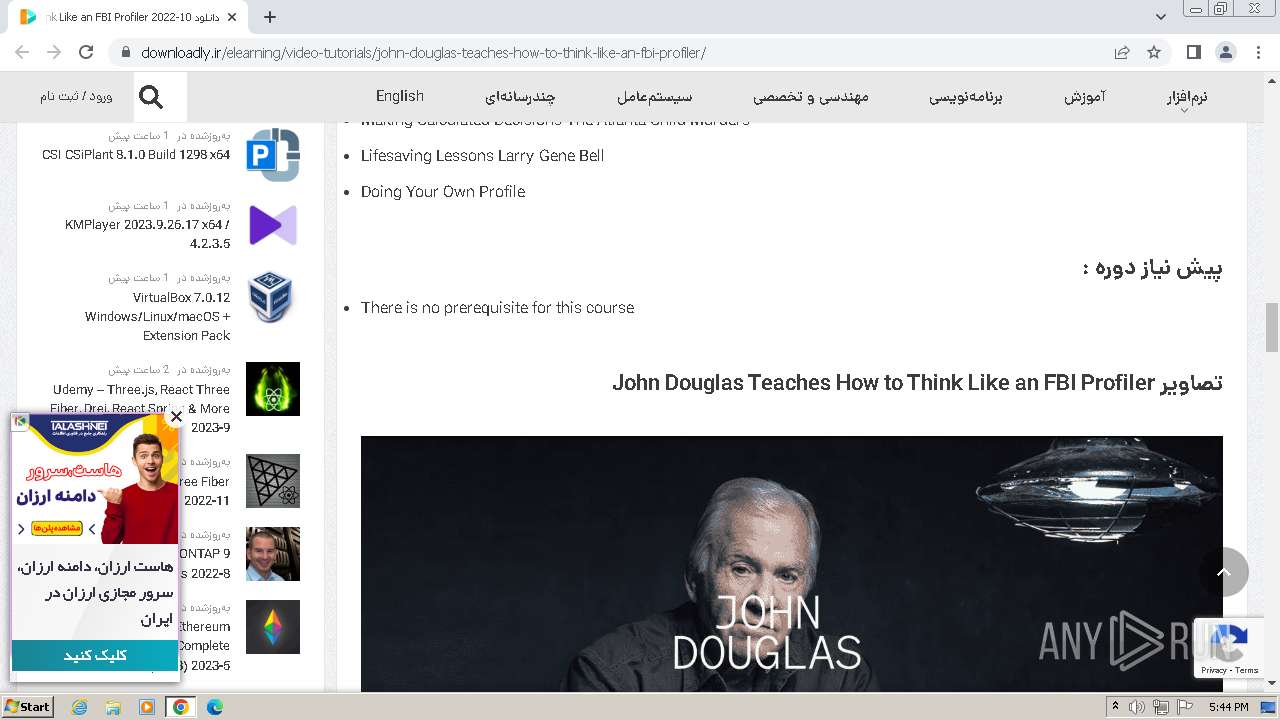Open VirtualBox icon thumbnail
Screen dimensions: 1280x720
point(271,296)
